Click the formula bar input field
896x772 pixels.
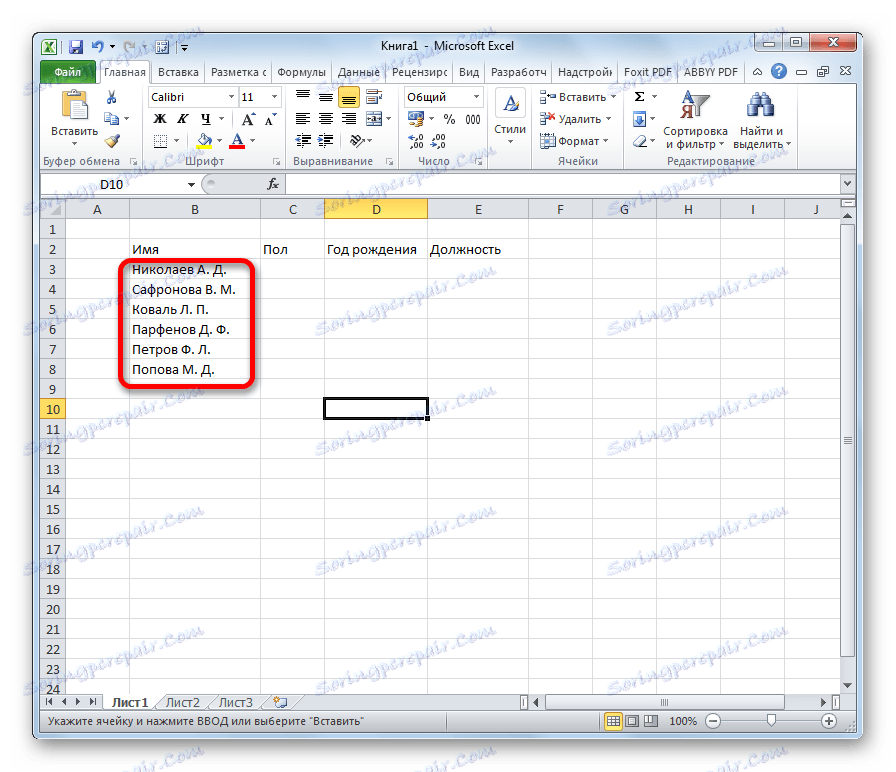563,184
